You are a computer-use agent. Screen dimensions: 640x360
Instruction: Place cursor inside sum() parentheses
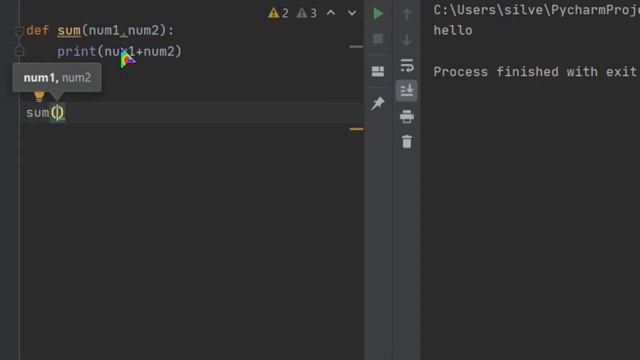coord(58,113)
